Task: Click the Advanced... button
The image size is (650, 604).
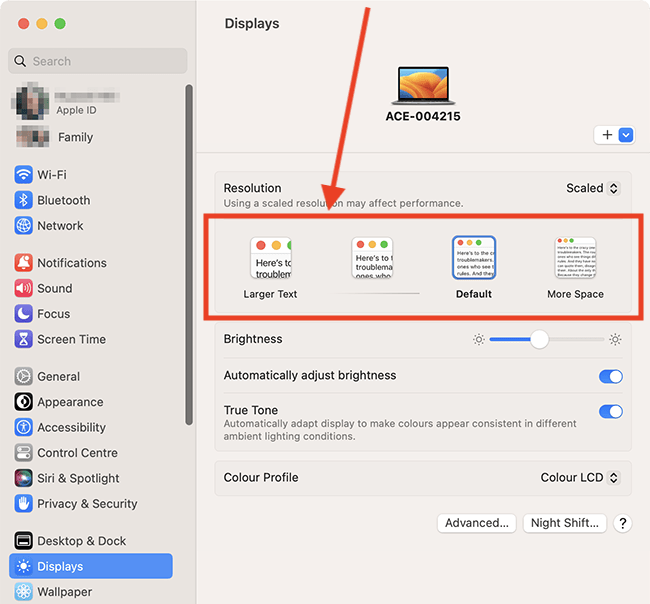Action: point(477,523)
